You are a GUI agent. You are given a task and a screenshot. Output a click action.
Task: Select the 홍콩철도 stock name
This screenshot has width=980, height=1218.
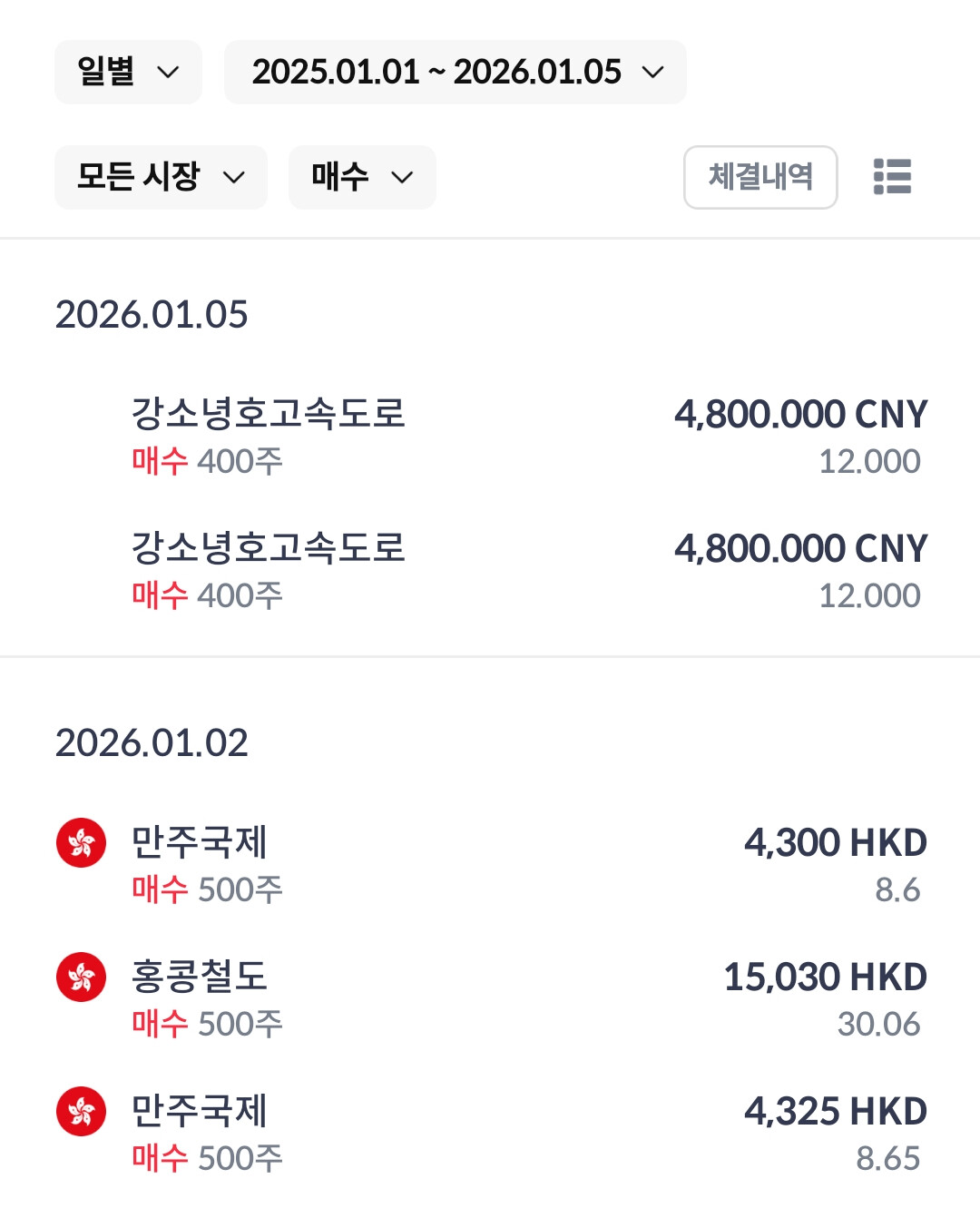tap(200, 977)
